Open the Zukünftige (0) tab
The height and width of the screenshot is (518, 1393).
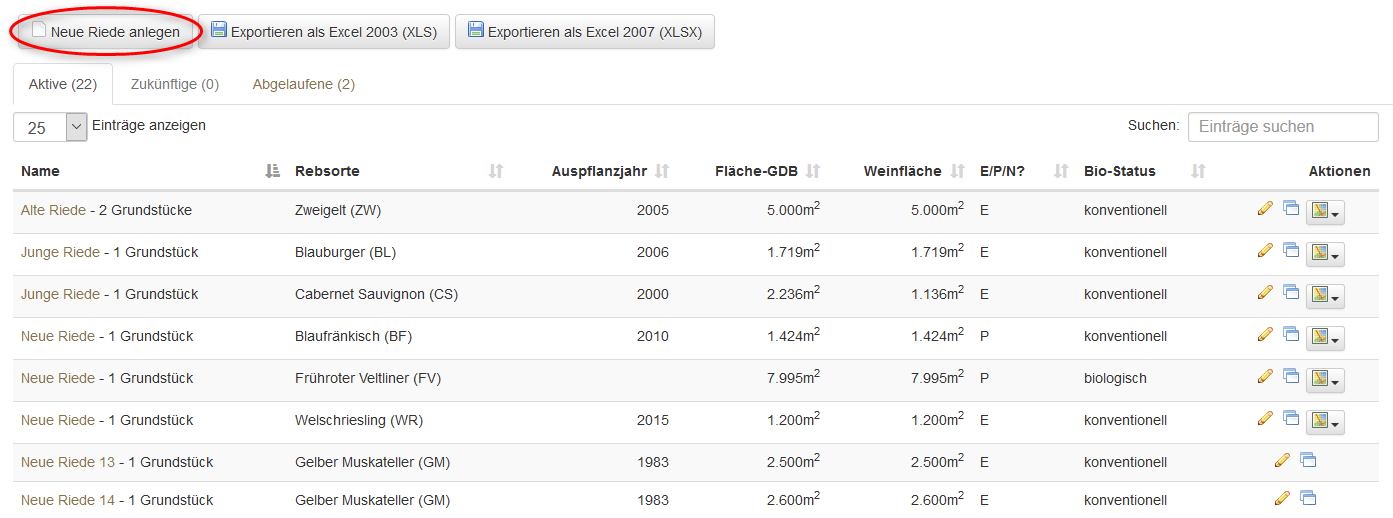(174, 84)
